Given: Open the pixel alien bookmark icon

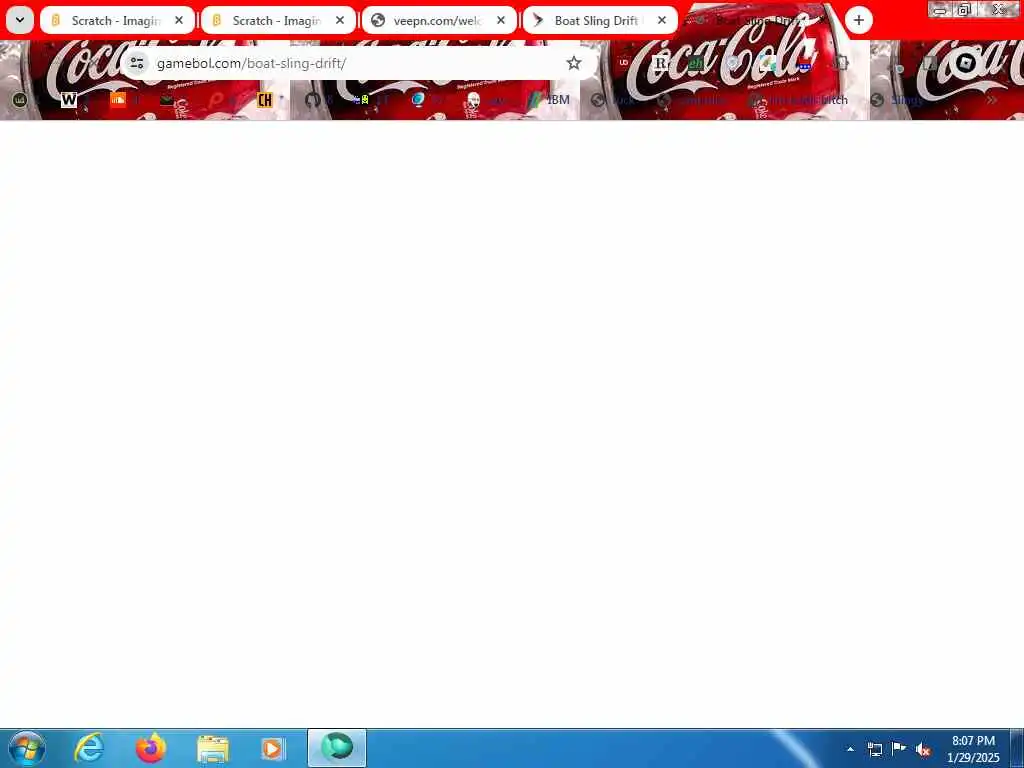Looking at the screenshot, I should [x=361, y=100].
